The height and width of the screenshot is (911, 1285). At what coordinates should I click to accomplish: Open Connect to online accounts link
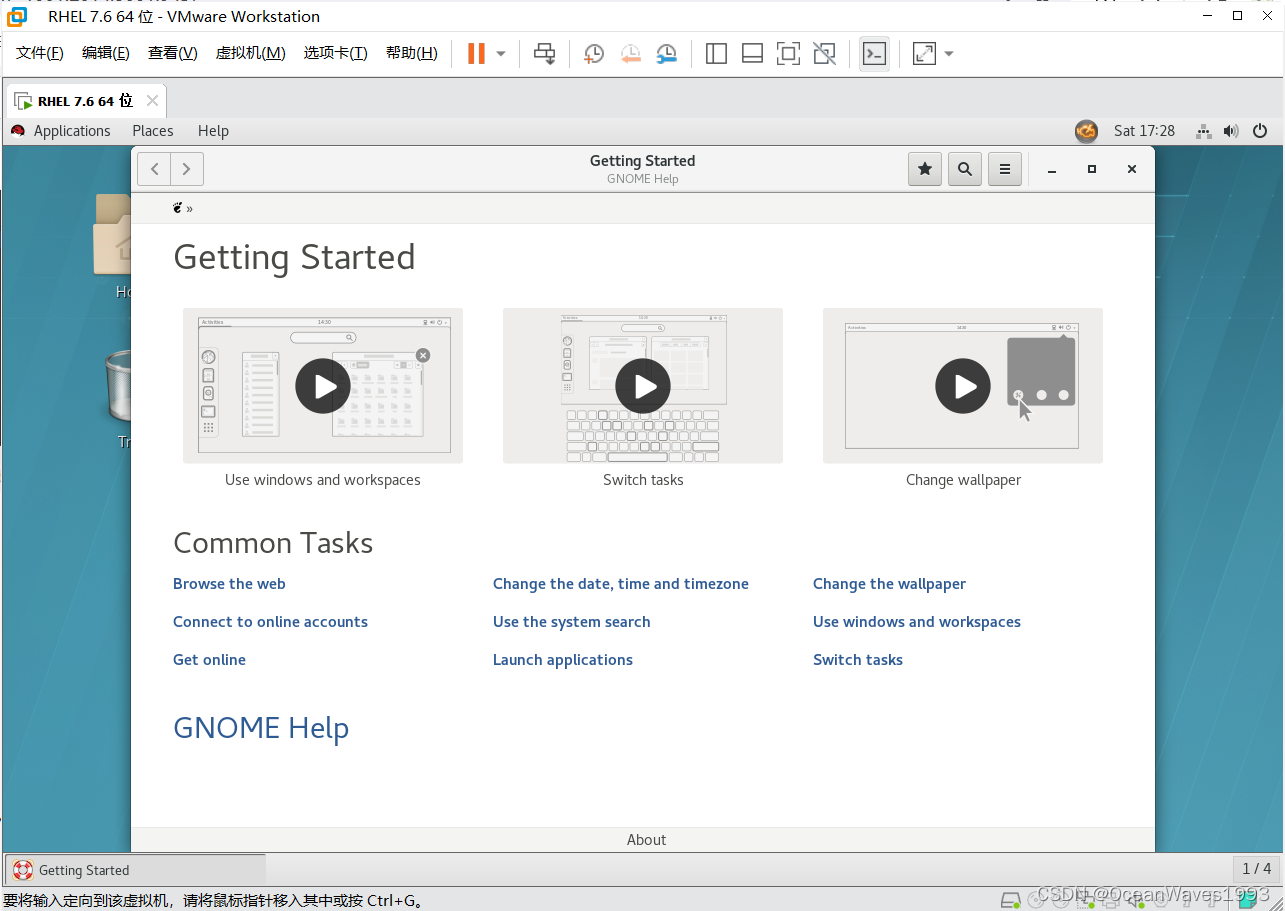click(x=270, y=622)
